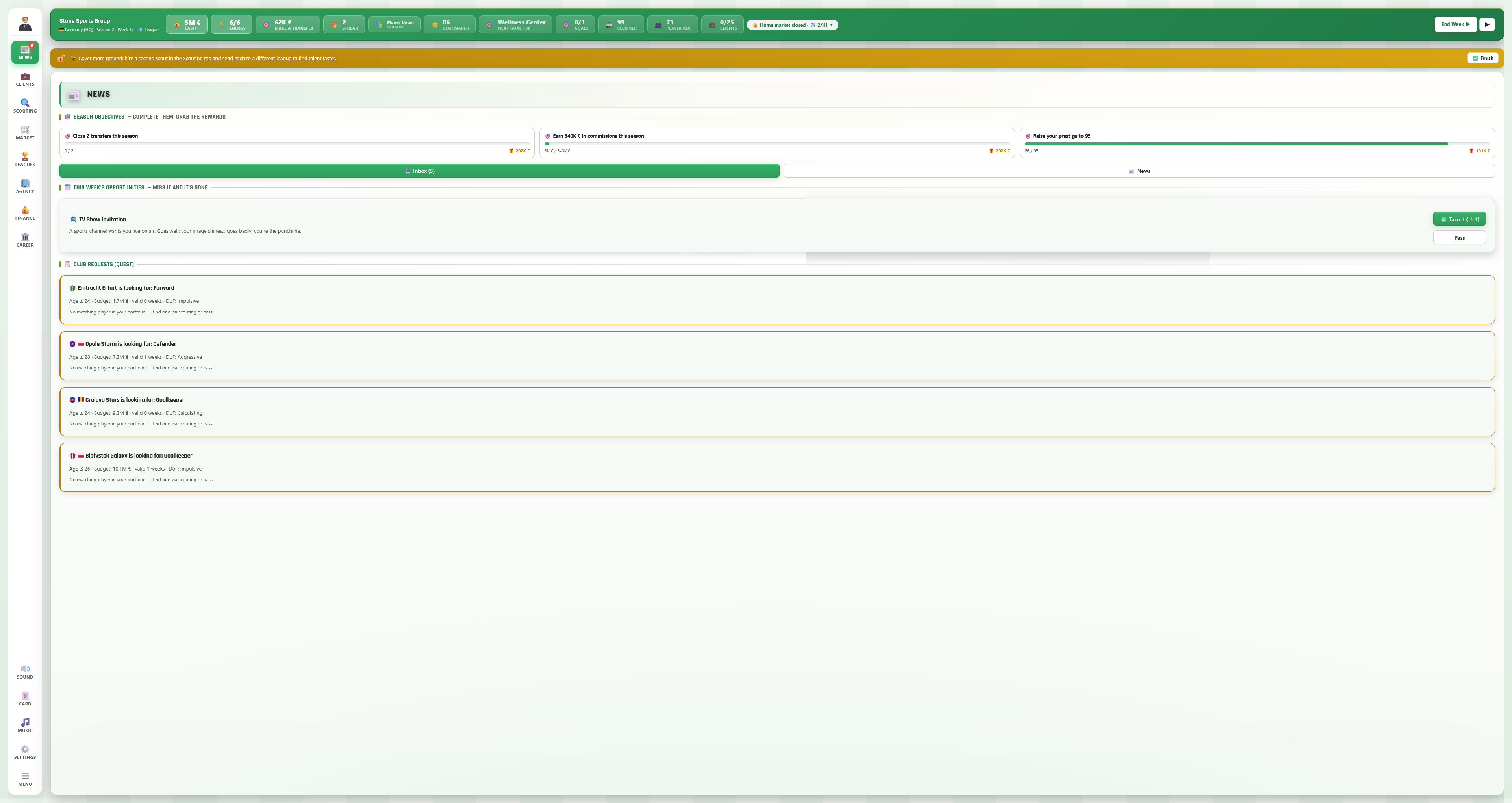Viewport: 1512px width, 803px height.
Task: Click the Club Requests (Quest) heading
Action: pyautogui.click(x=103, y=264)
